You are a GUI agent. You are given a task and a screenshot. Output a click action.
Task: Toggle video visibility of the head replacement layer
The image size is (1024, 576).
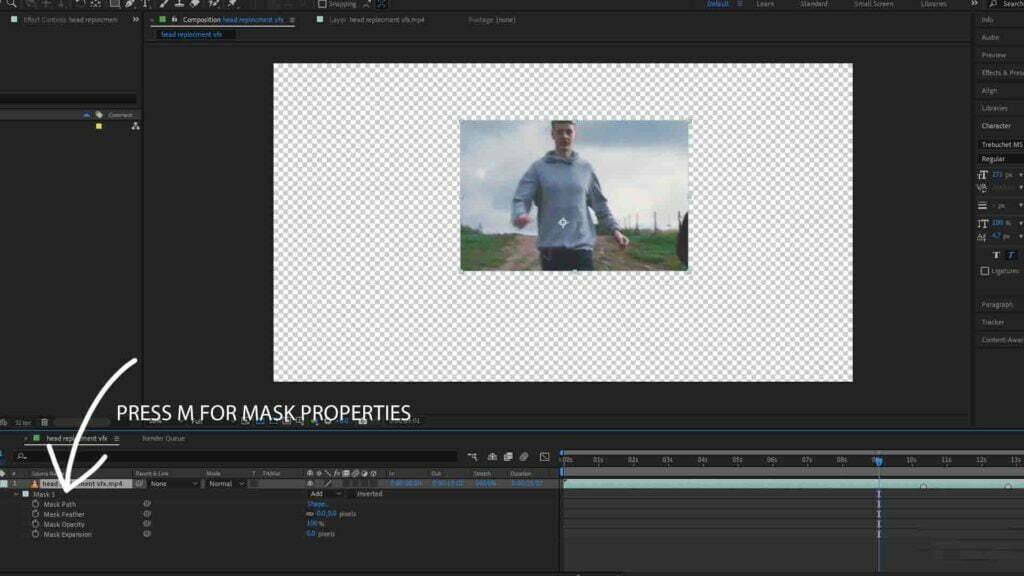(310, 484)
